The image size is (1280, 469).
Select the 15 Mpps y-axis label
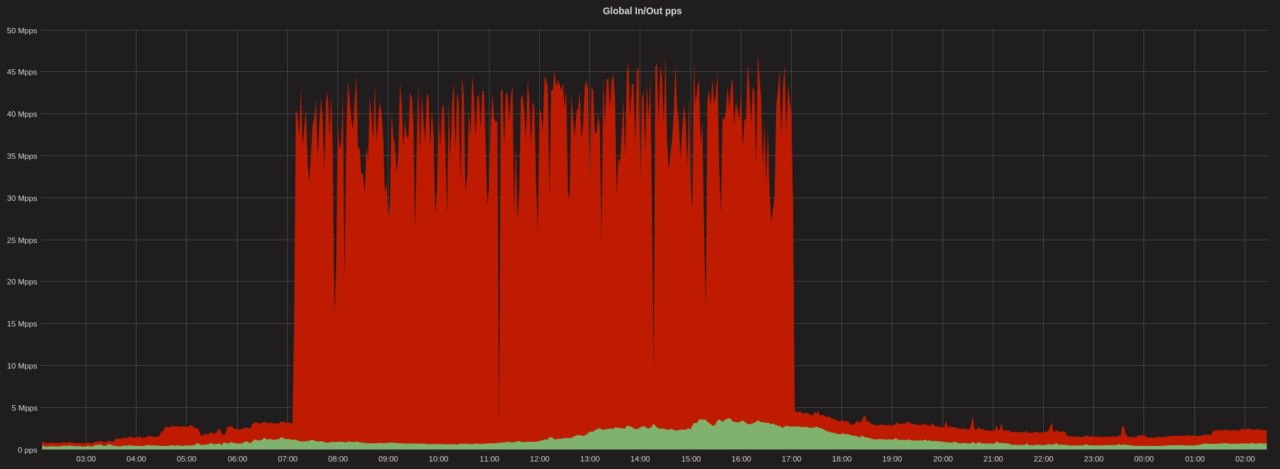(x=21, y=324)
